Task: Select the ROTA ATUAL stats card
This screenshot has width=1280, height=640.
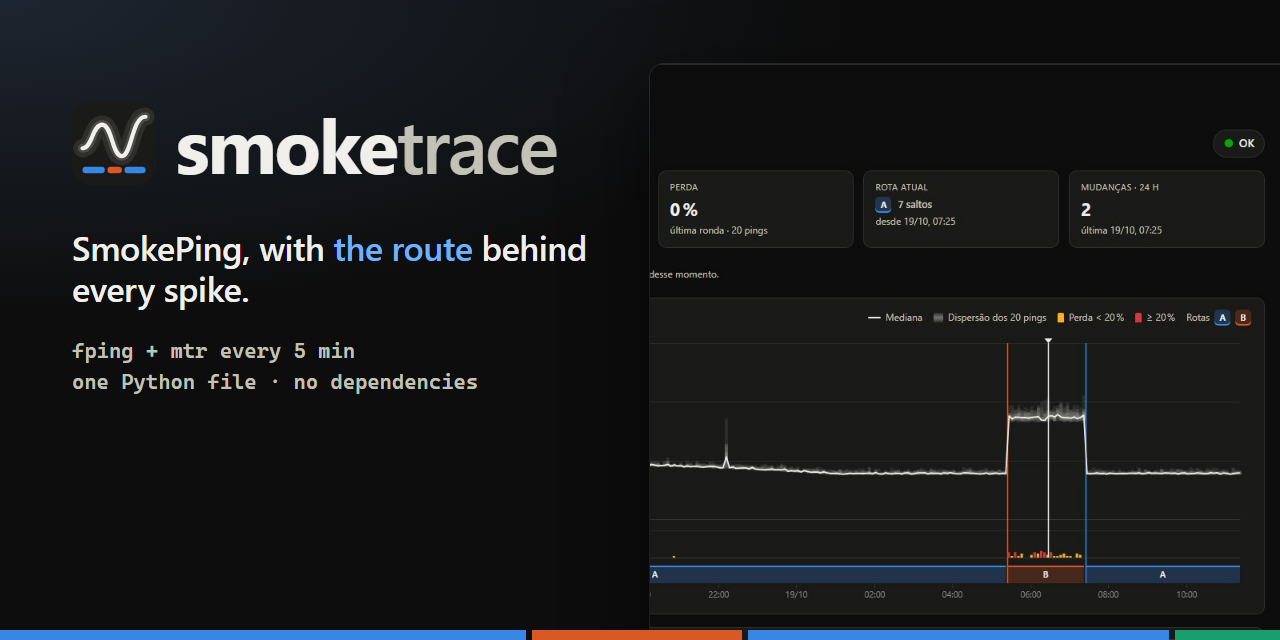Action: click(x=960, y=209)
